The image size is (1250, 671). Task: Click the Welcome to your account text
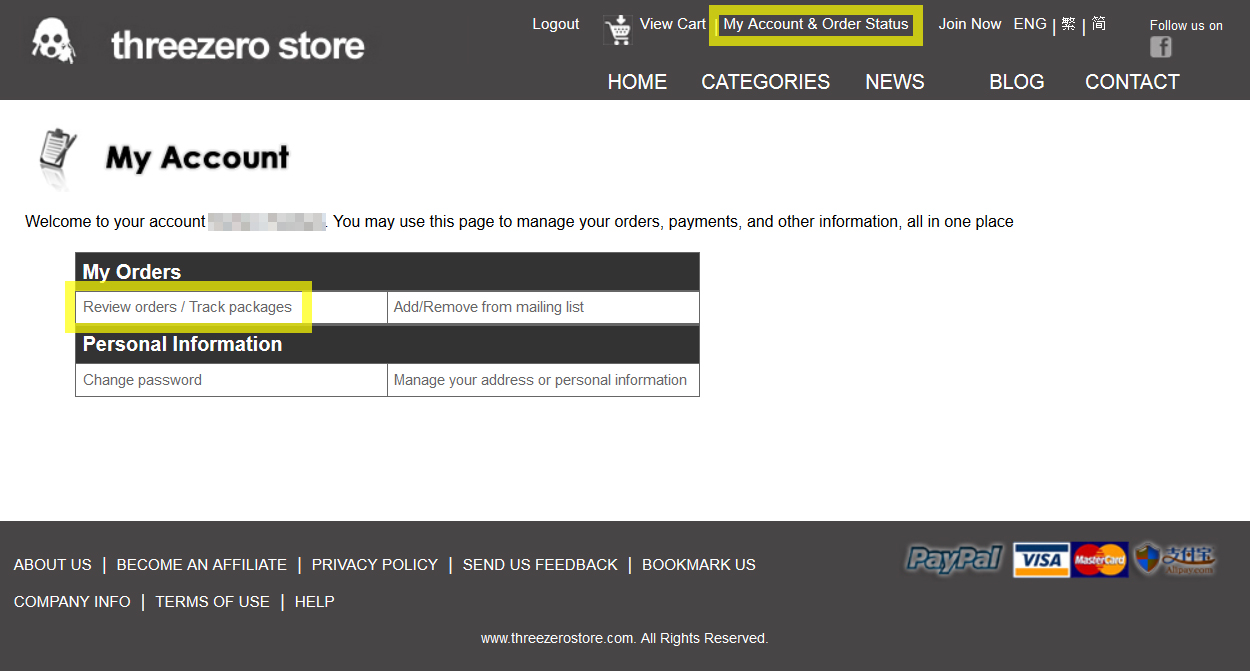point(115,222)
